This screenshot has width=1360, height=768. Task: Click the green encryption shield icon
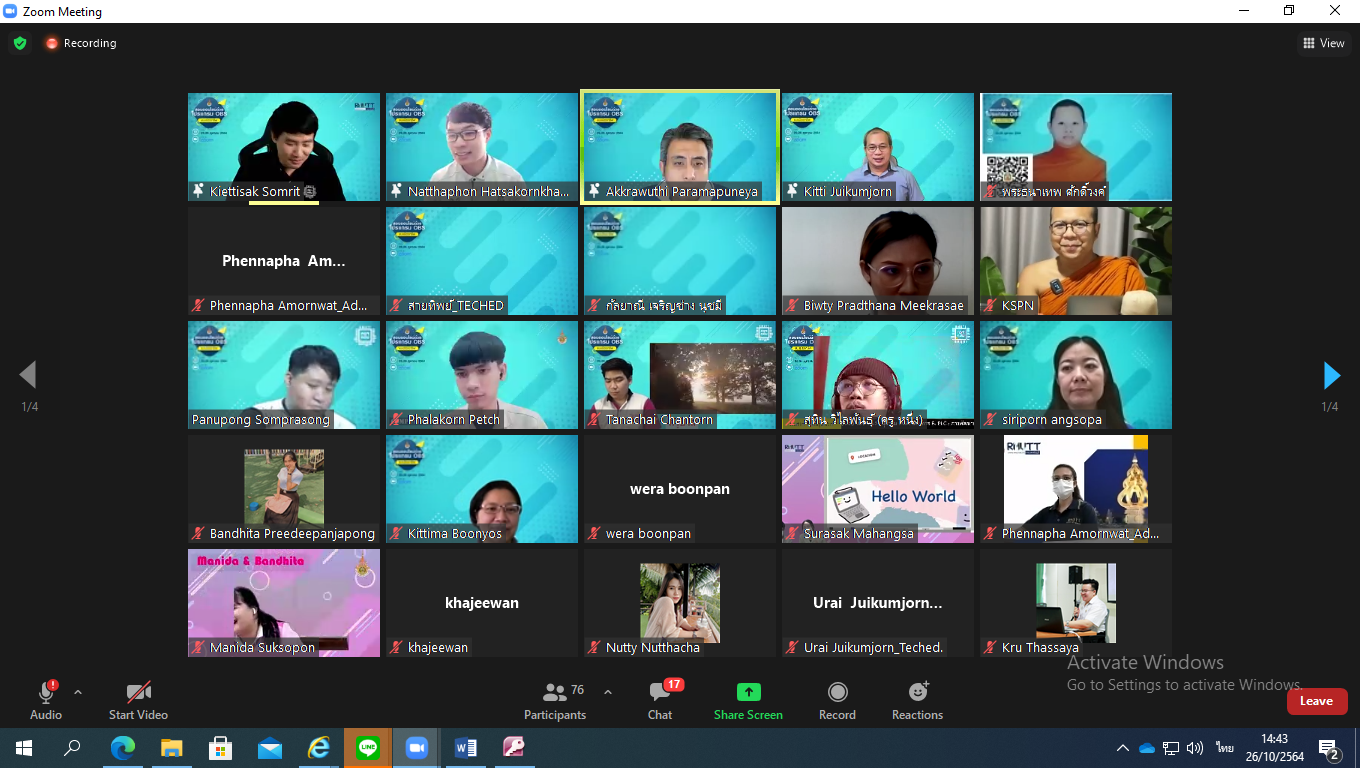19,43
